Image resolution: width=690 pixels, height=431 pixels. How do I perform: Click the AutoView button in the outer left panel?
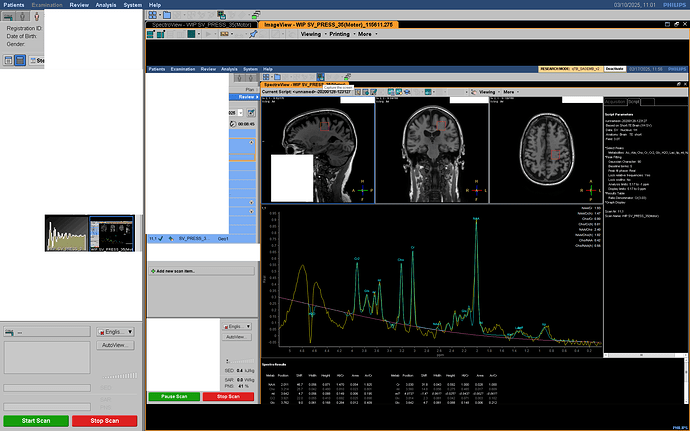coord(115,345)
